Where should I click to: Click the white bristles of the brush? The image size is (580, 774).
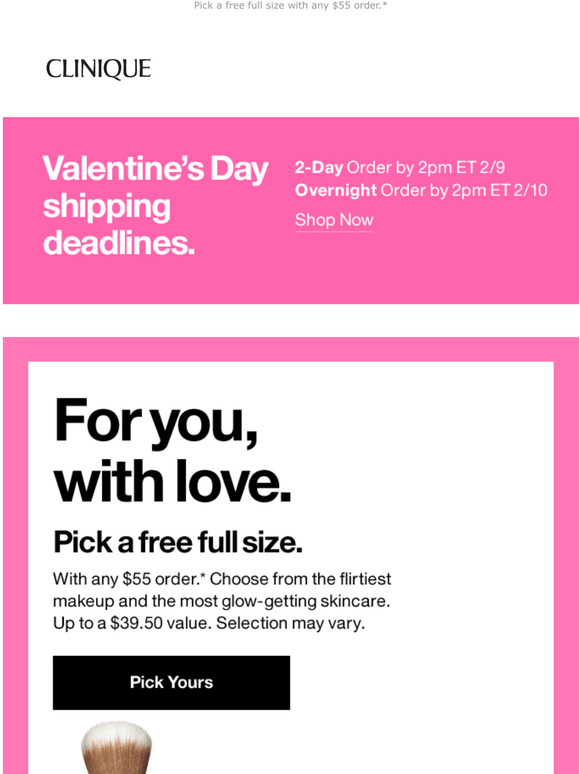coord(116,731)
